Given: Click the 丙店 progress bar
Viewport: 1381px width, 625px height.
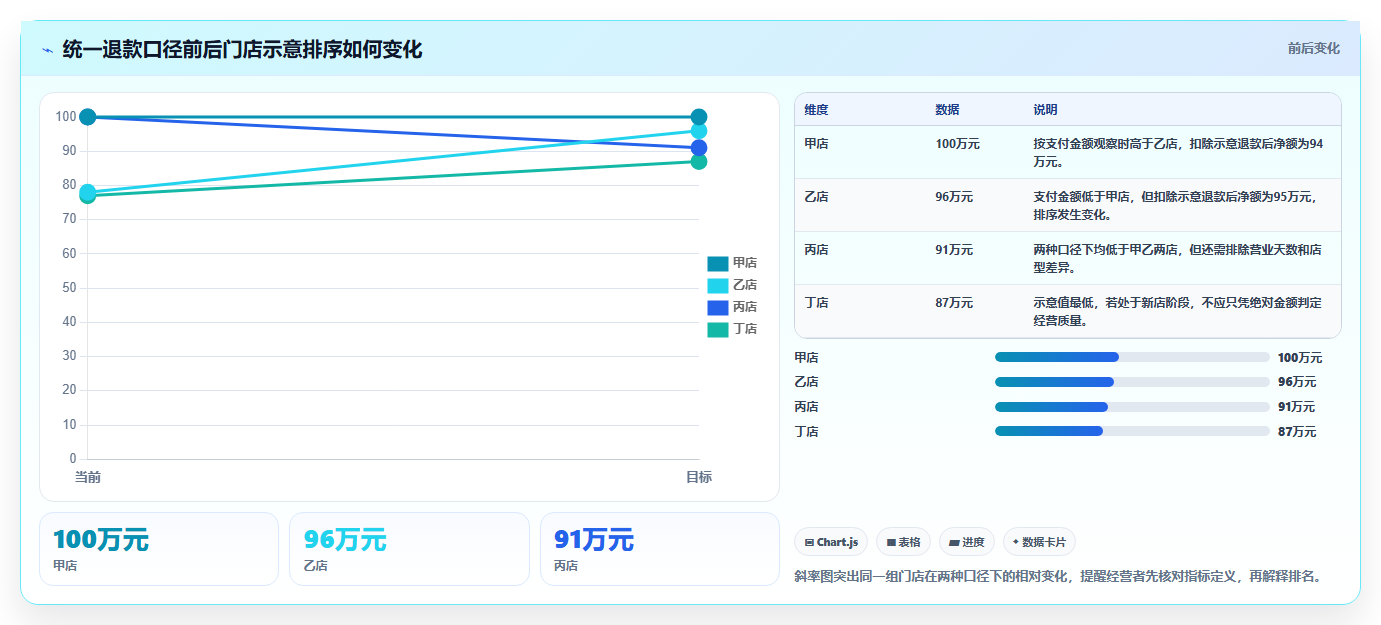Looking at the screenshot, I should [1132, 407].
